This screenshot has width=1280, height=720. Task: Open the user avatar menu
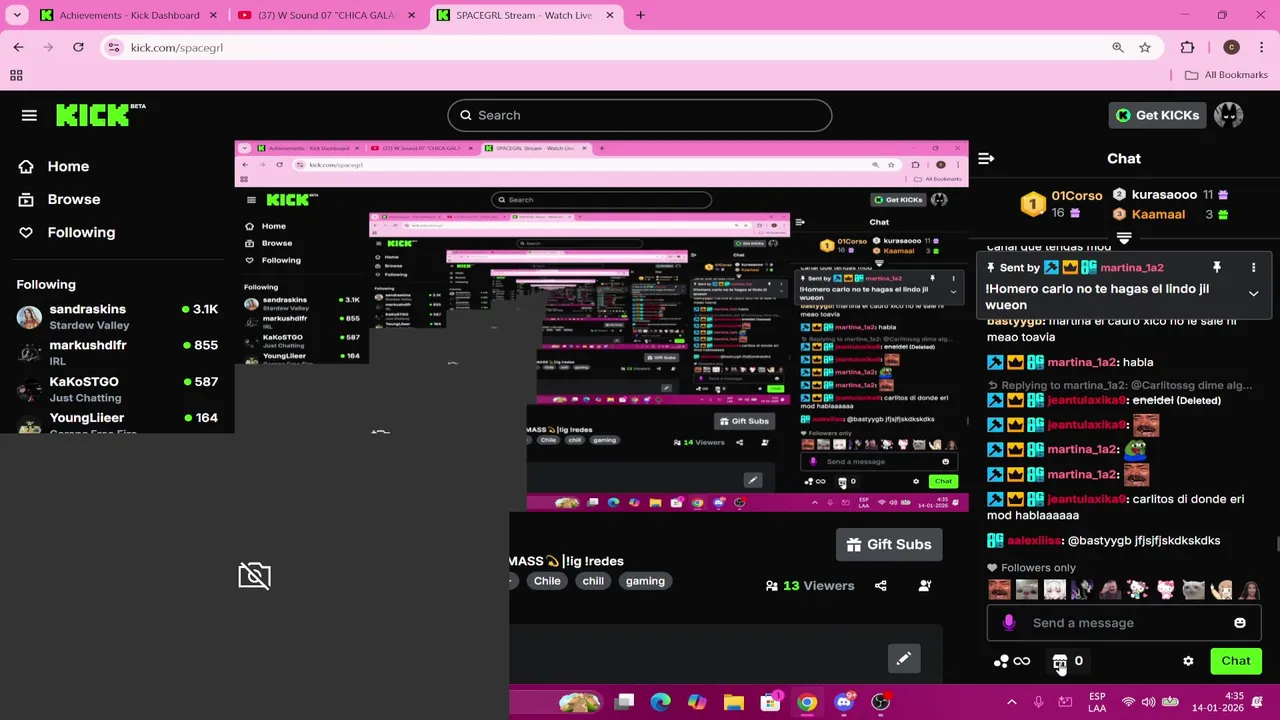pos(1229,115)
